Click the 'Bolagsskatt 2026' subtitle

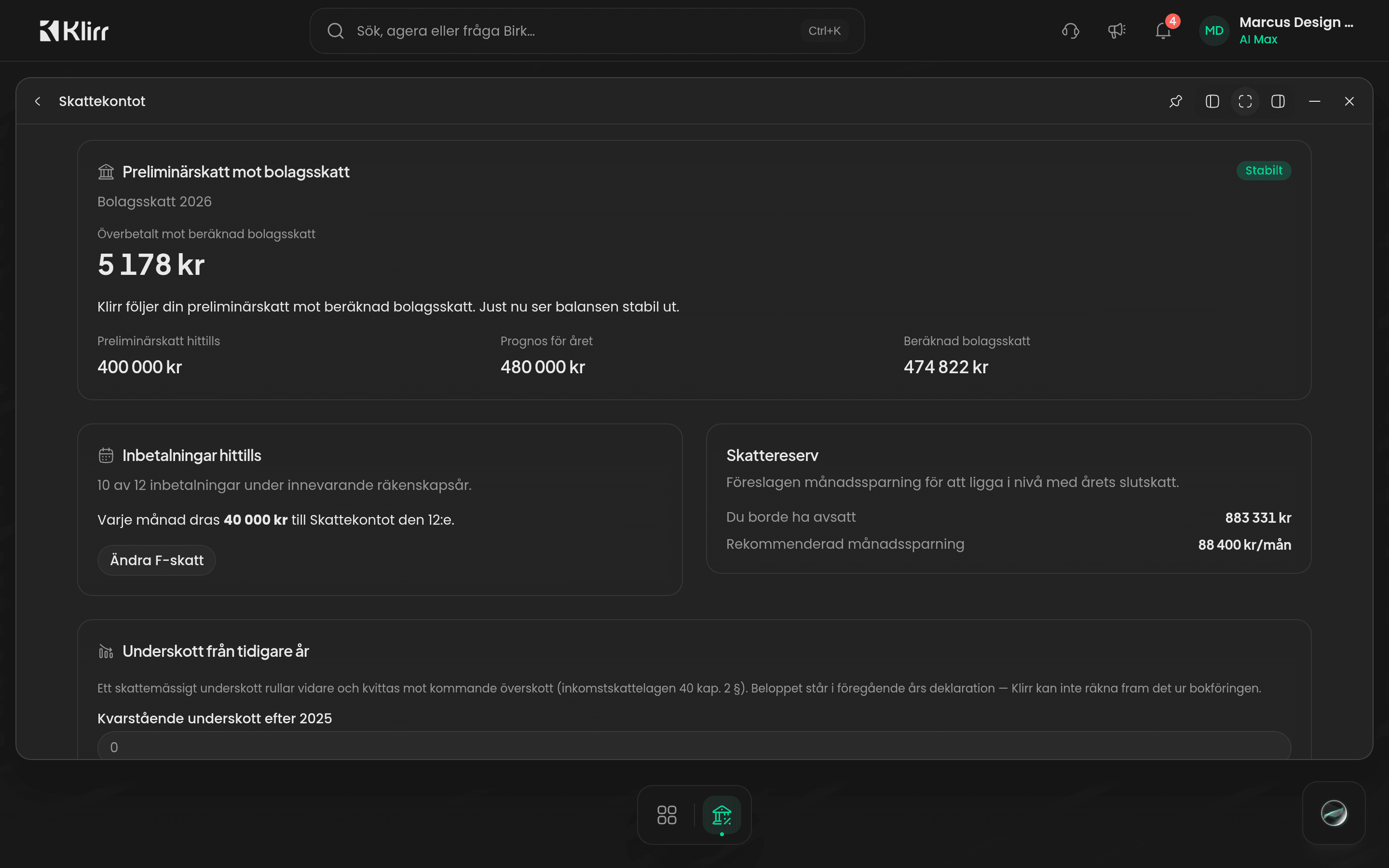click(x=154, y=202)
